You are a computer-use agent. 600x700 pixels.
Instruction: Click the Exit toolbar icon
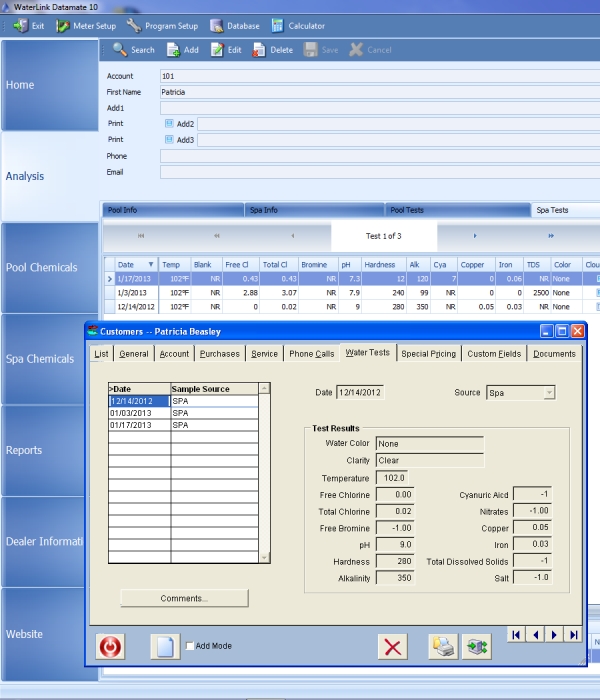point(29,26)
